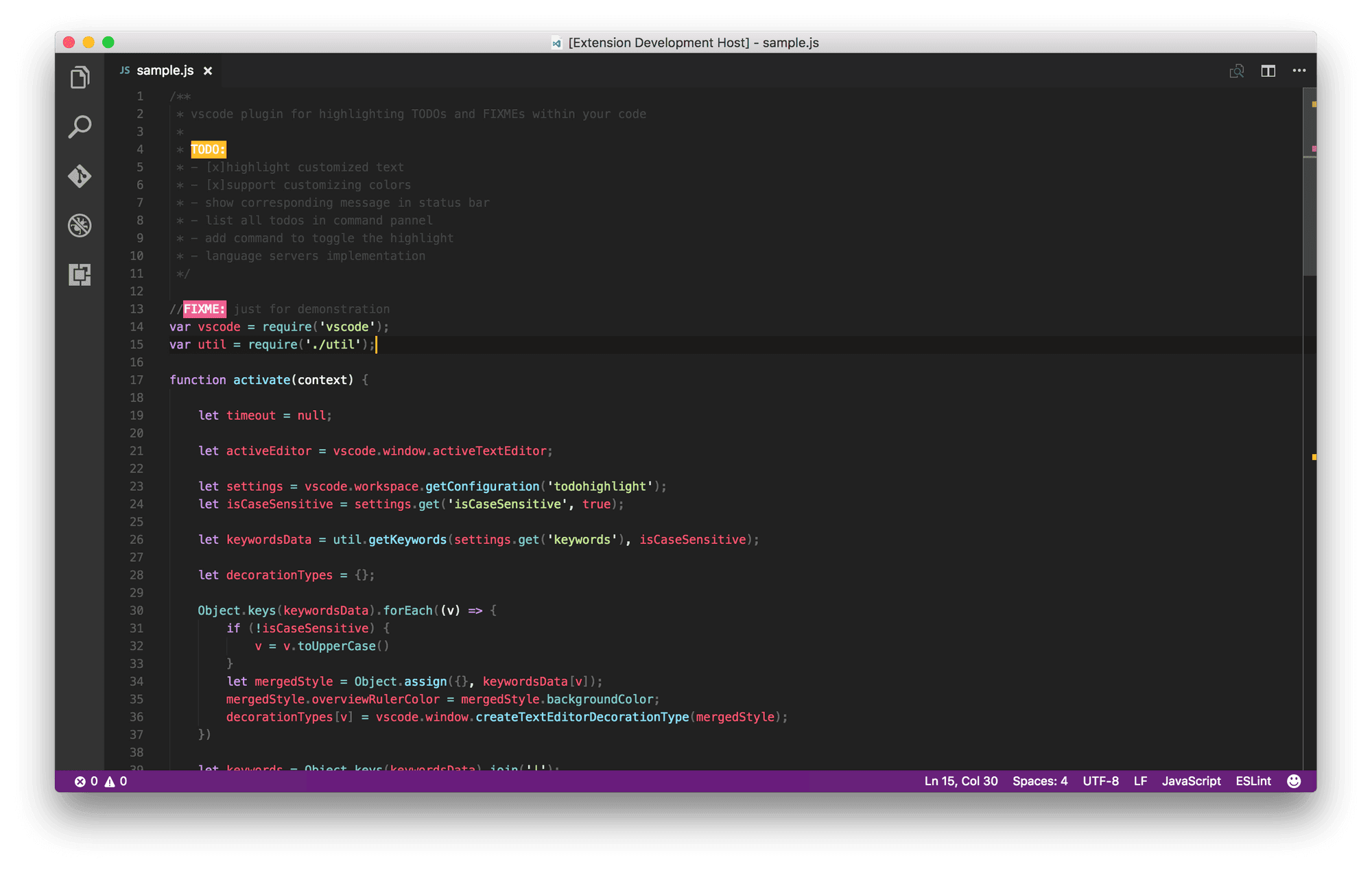Change end of line sequence LF
Image resolution: width=1372 pixels, height=871 pixels.
pos(1140,781)
